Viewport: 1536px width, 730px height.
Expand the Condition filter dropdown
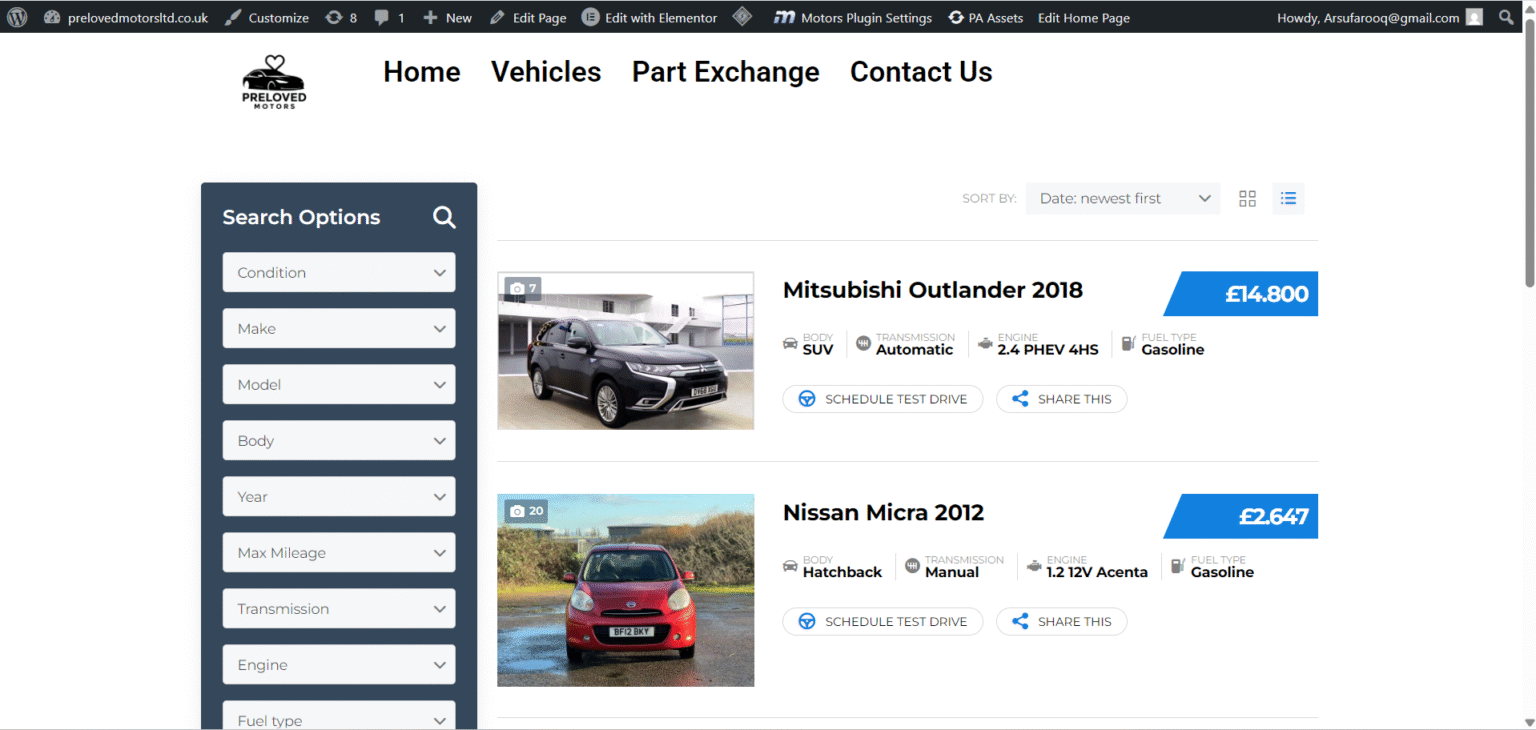tap(338, 272)
